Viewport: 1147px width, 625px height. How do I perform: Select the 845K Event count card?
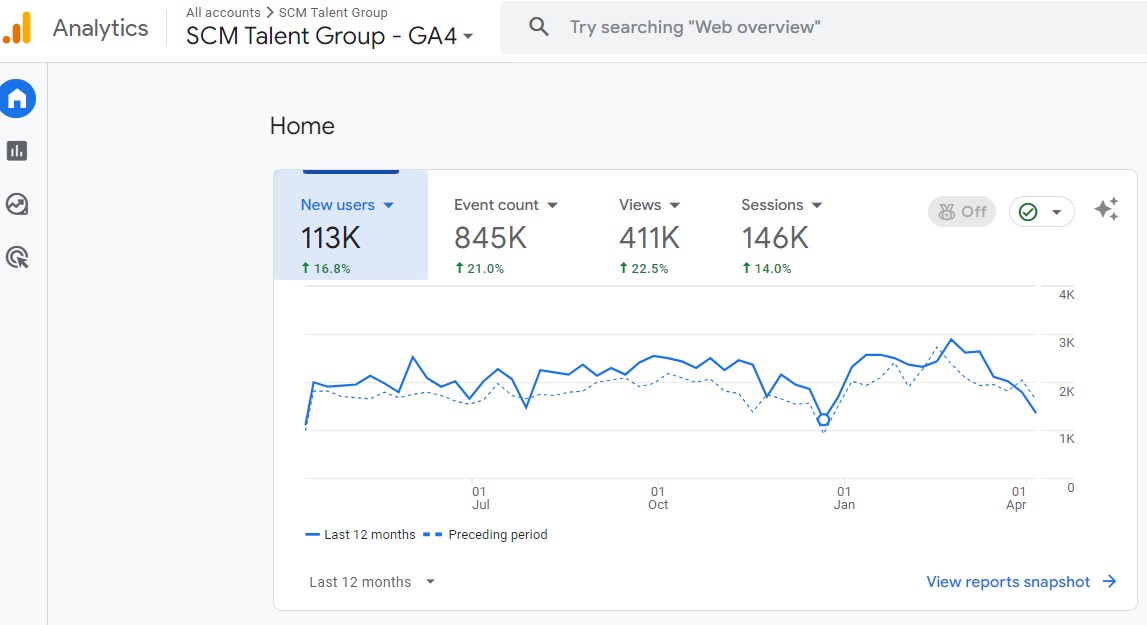click(x=506, y=236)
